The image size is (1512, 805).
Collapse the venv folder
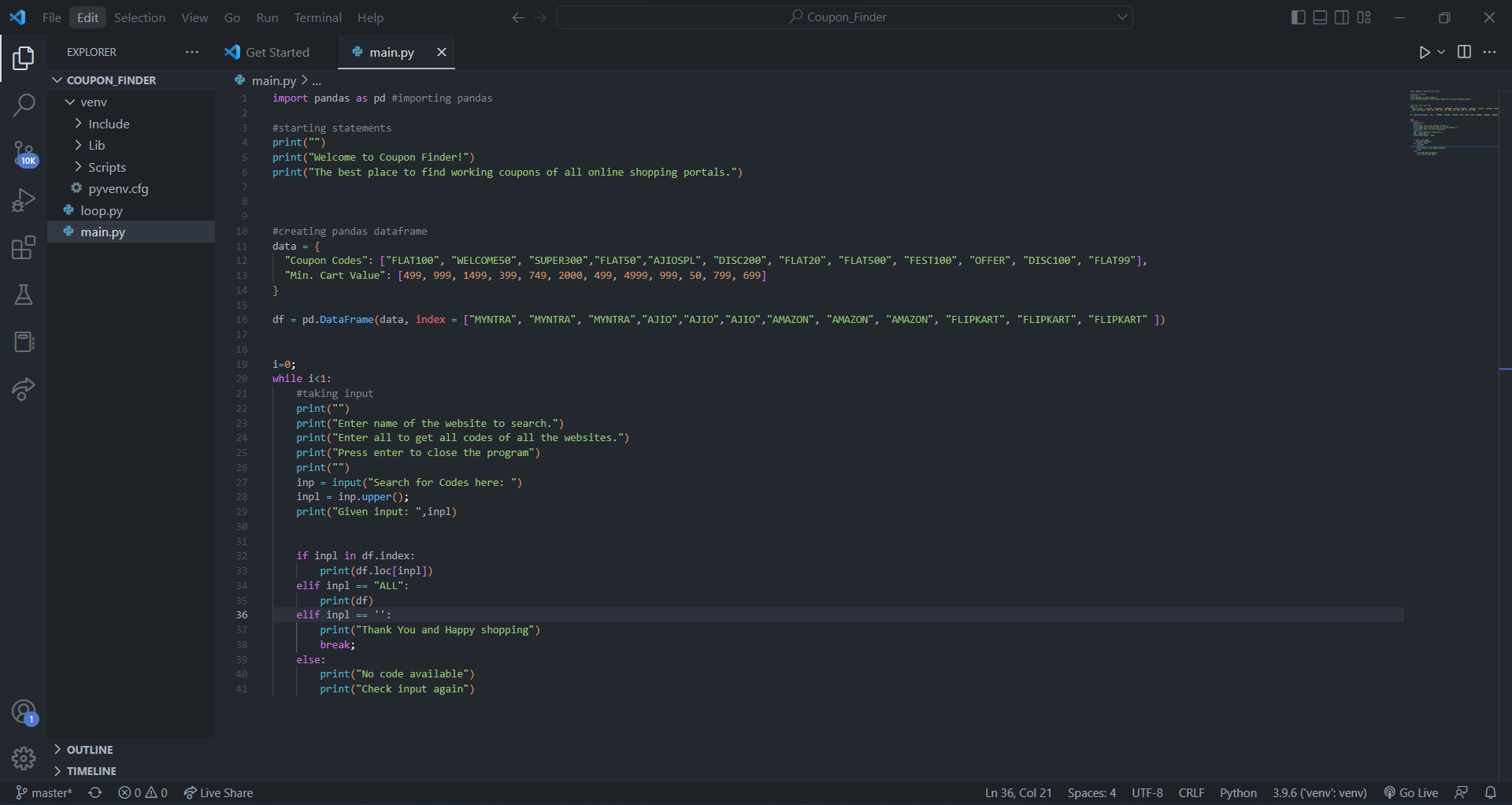[131, 102]
